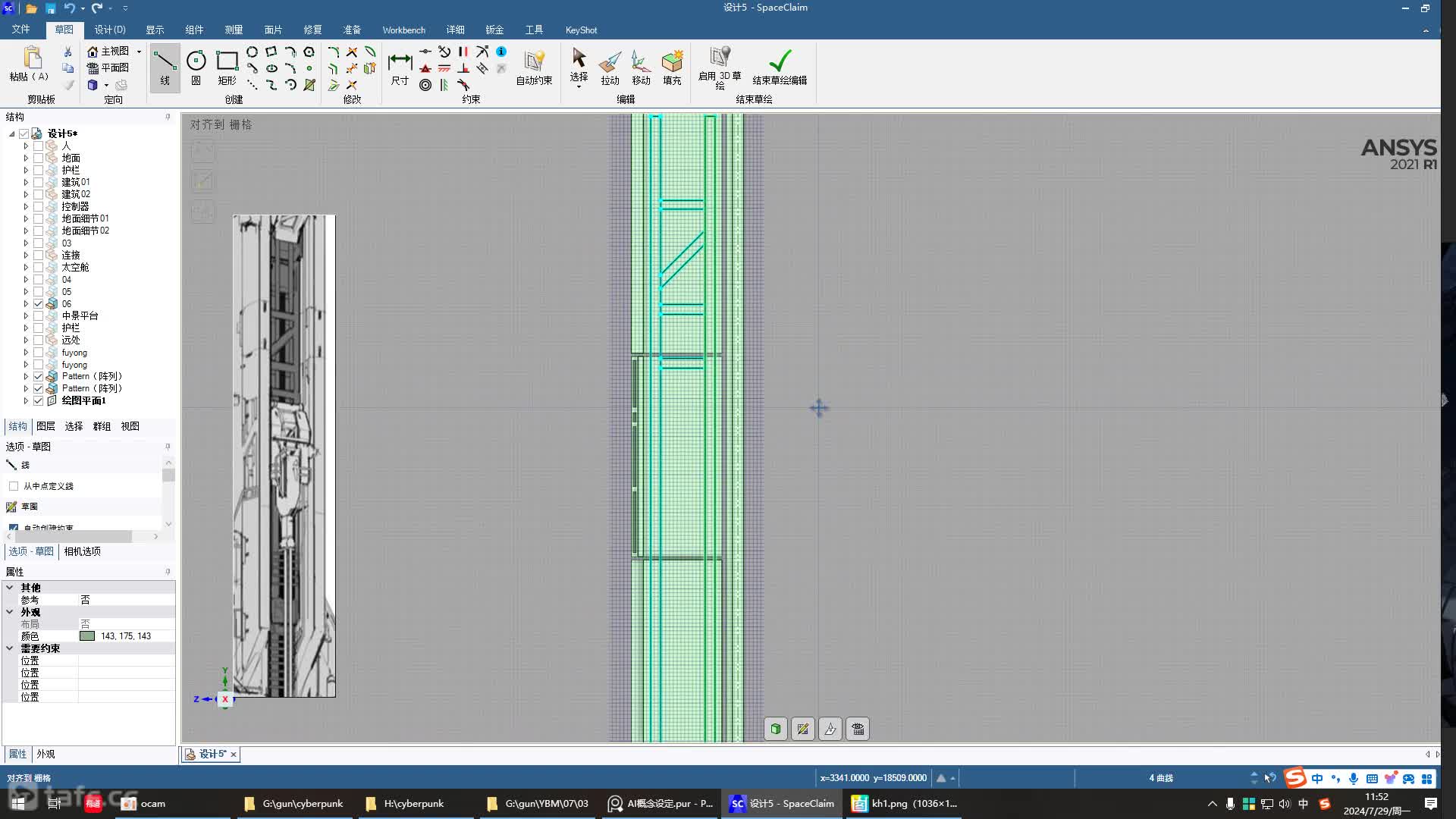Open ocam from the taskbar
The image size is (1456, 819).
tap(144, 803)
